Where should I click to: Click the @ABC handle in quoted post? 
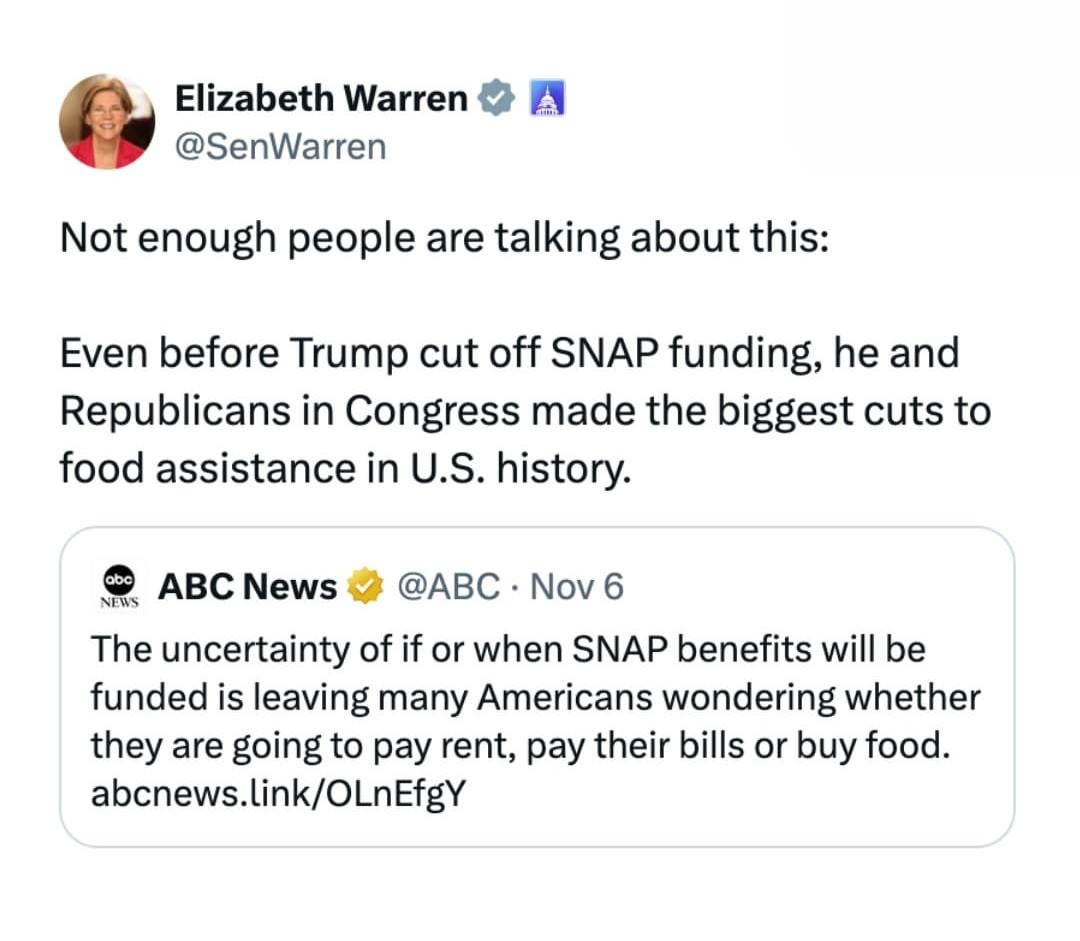(x=449, y=587)
